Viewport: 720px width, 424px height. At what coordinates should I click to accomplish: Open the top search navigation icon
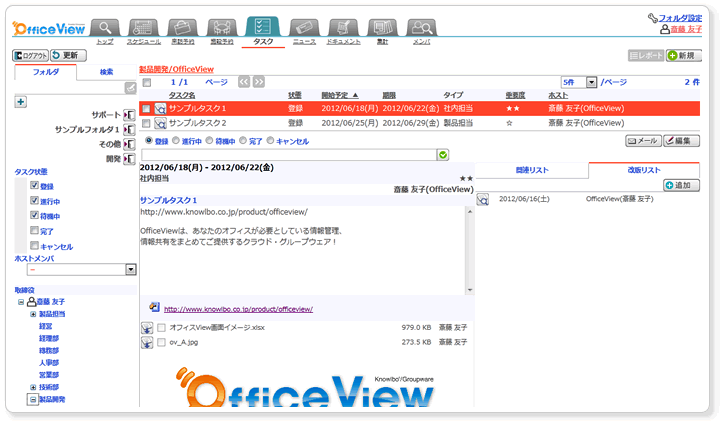tap(105, 28)
